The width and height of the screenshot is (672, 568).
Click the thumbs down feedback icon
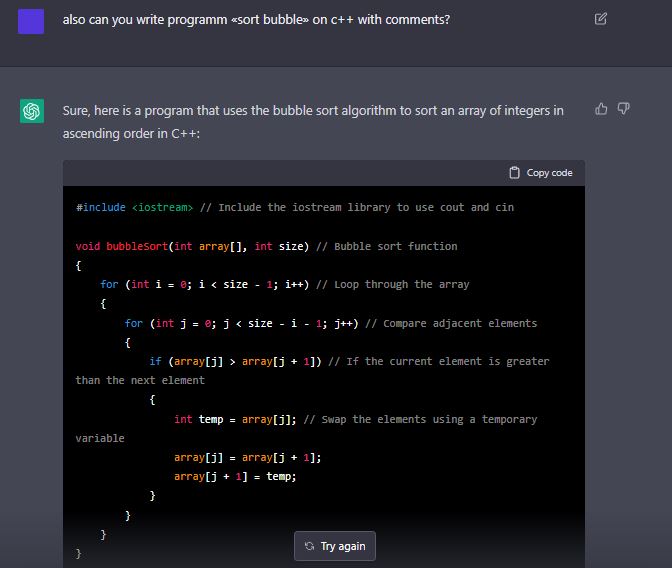click(x=623, y=109)
